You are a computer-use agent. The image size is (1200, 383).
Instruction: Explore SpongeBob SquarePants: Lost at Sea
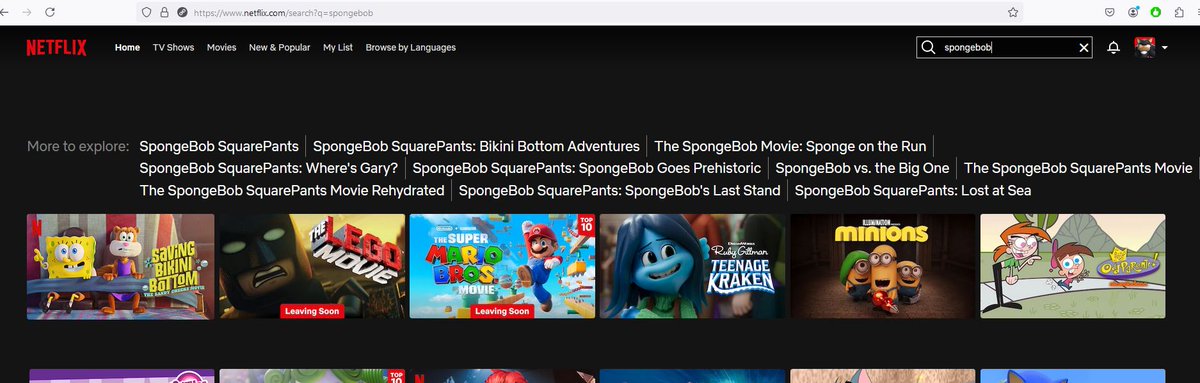click(913, 190)
